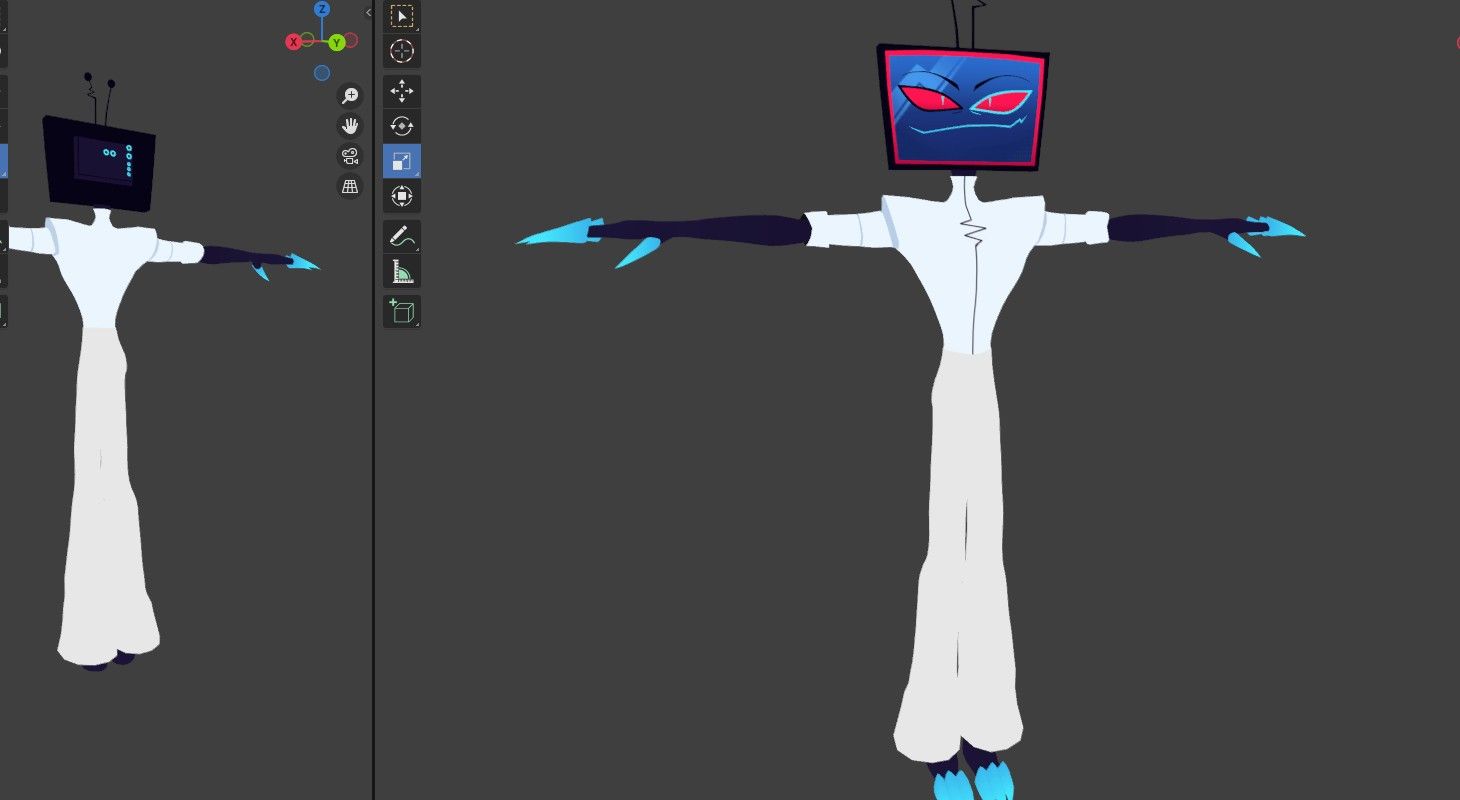
Task: Select the Annotate pencil tool
Action: [x=402, y=237]
